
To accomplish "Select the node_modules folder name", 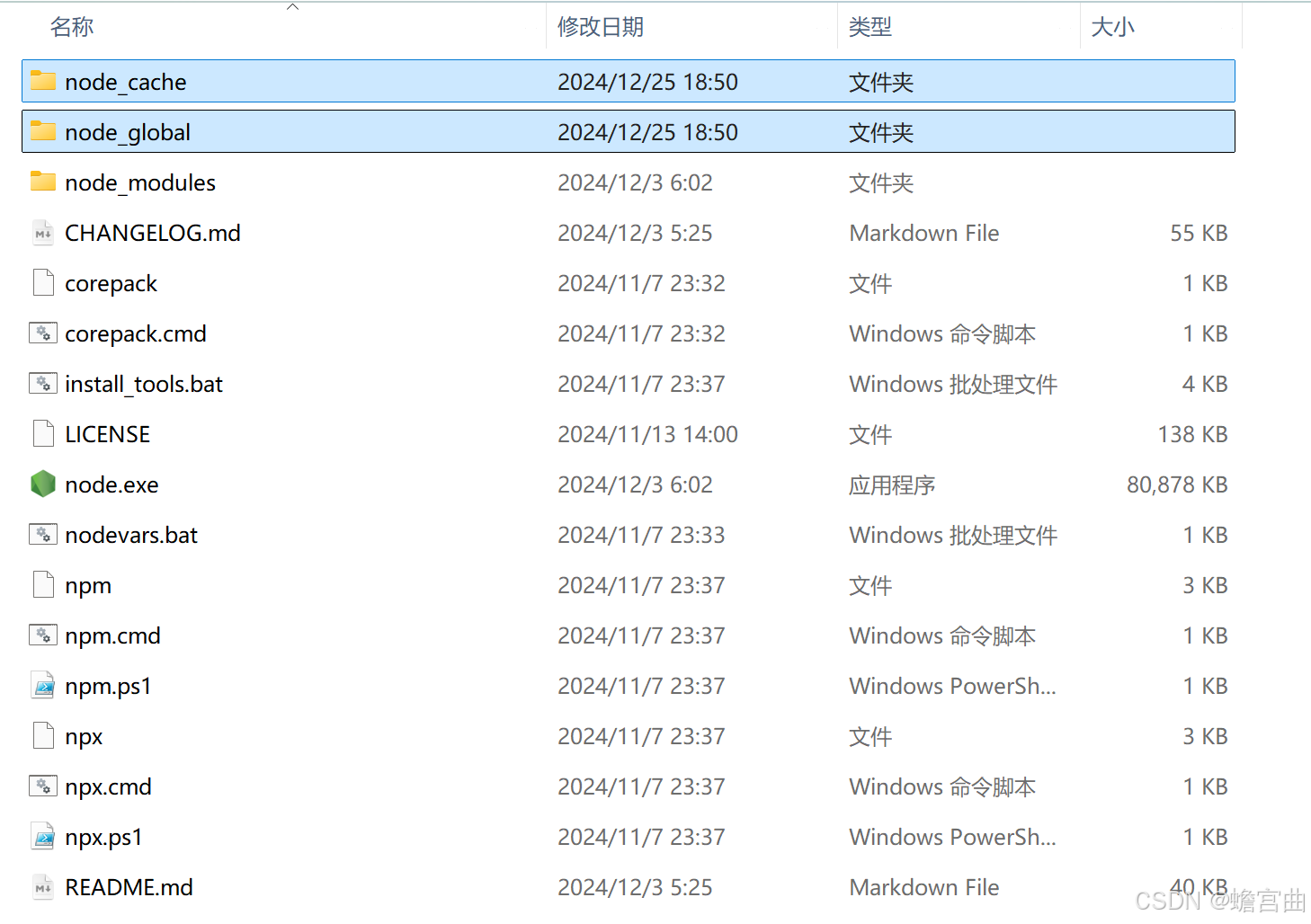I will 140,182.
